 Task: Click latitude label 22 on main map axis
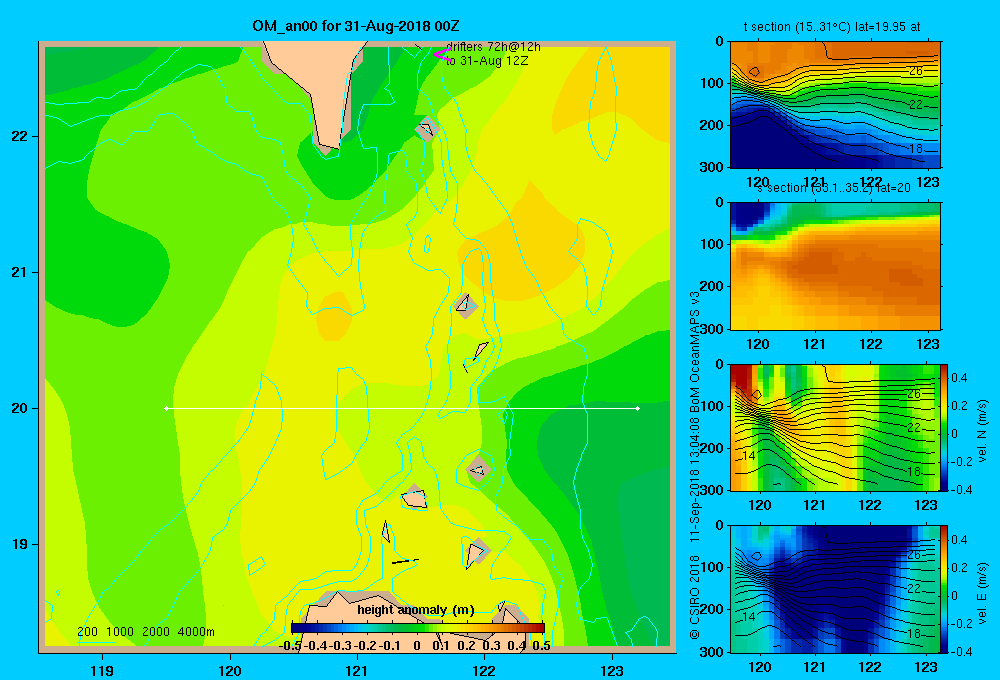coord(19,137)
